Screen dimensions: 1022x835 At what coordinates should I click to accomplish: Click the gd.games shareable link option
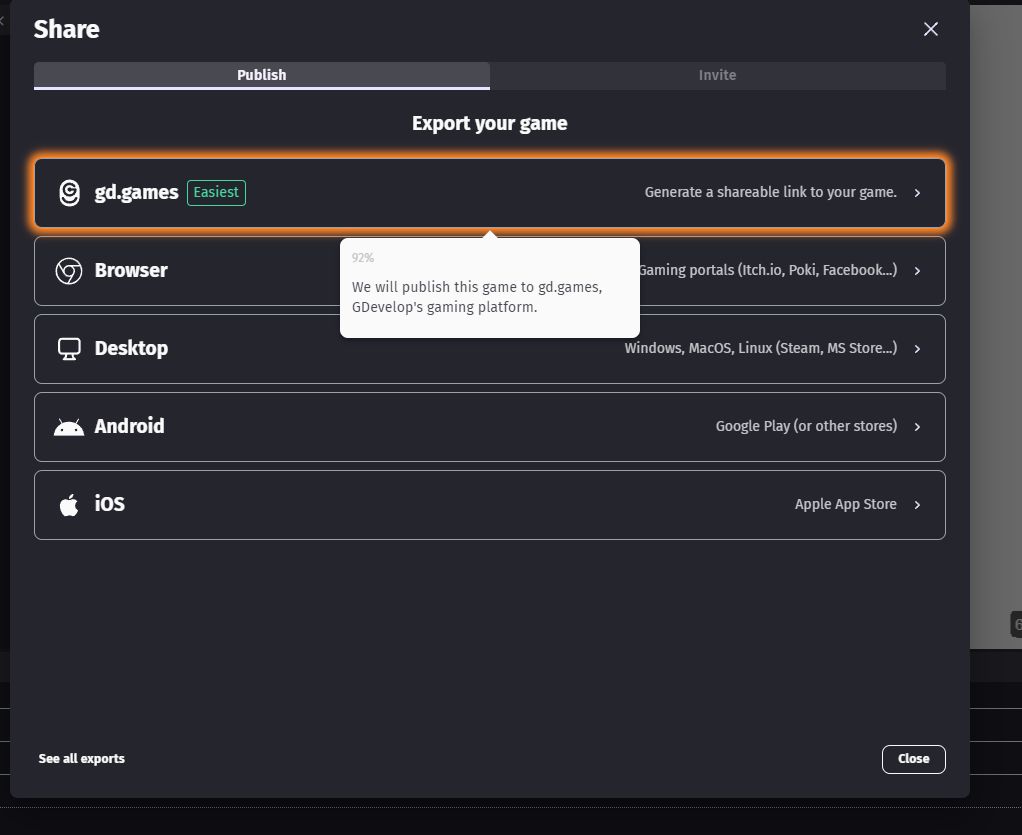tap(490, 192)
